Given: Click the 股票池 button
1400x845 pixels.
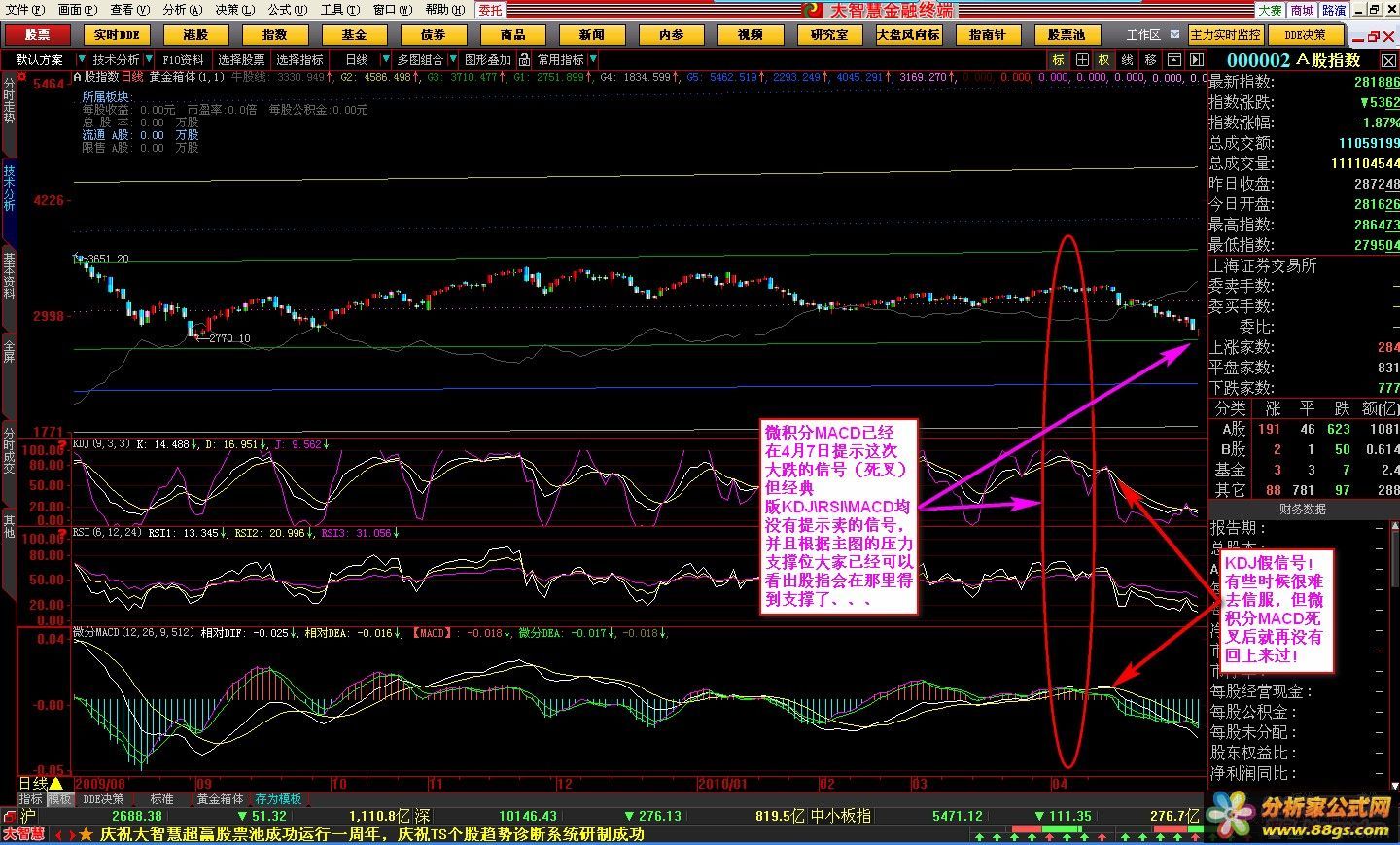Looking at the screenshot, I should point(1067,34).
